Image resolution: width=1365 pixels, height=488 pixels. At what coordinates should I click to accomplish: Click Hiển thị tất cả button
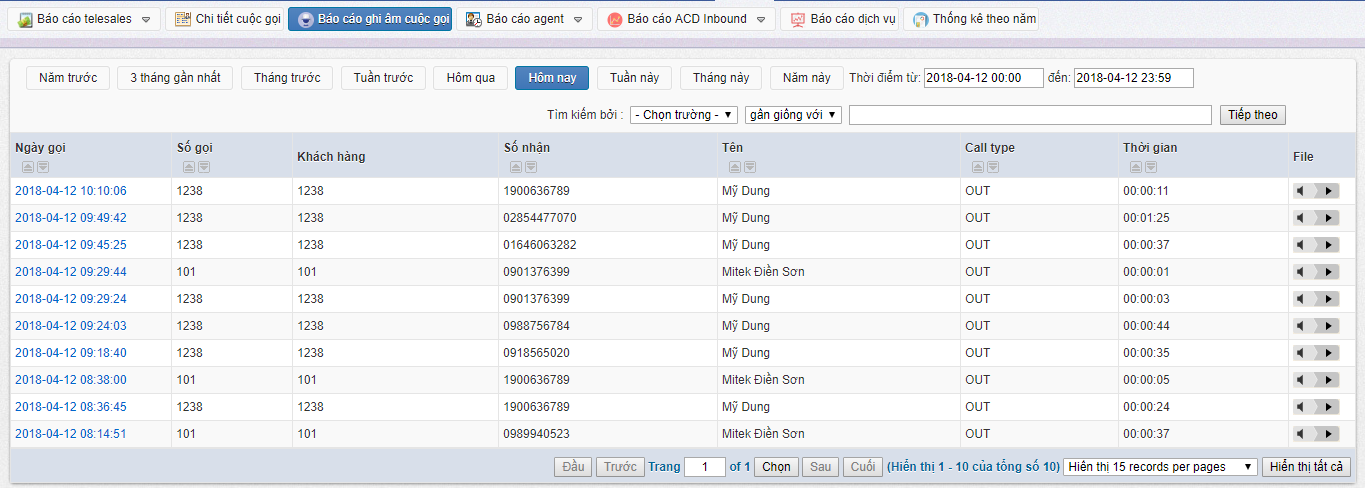(x=1307, y=467)
